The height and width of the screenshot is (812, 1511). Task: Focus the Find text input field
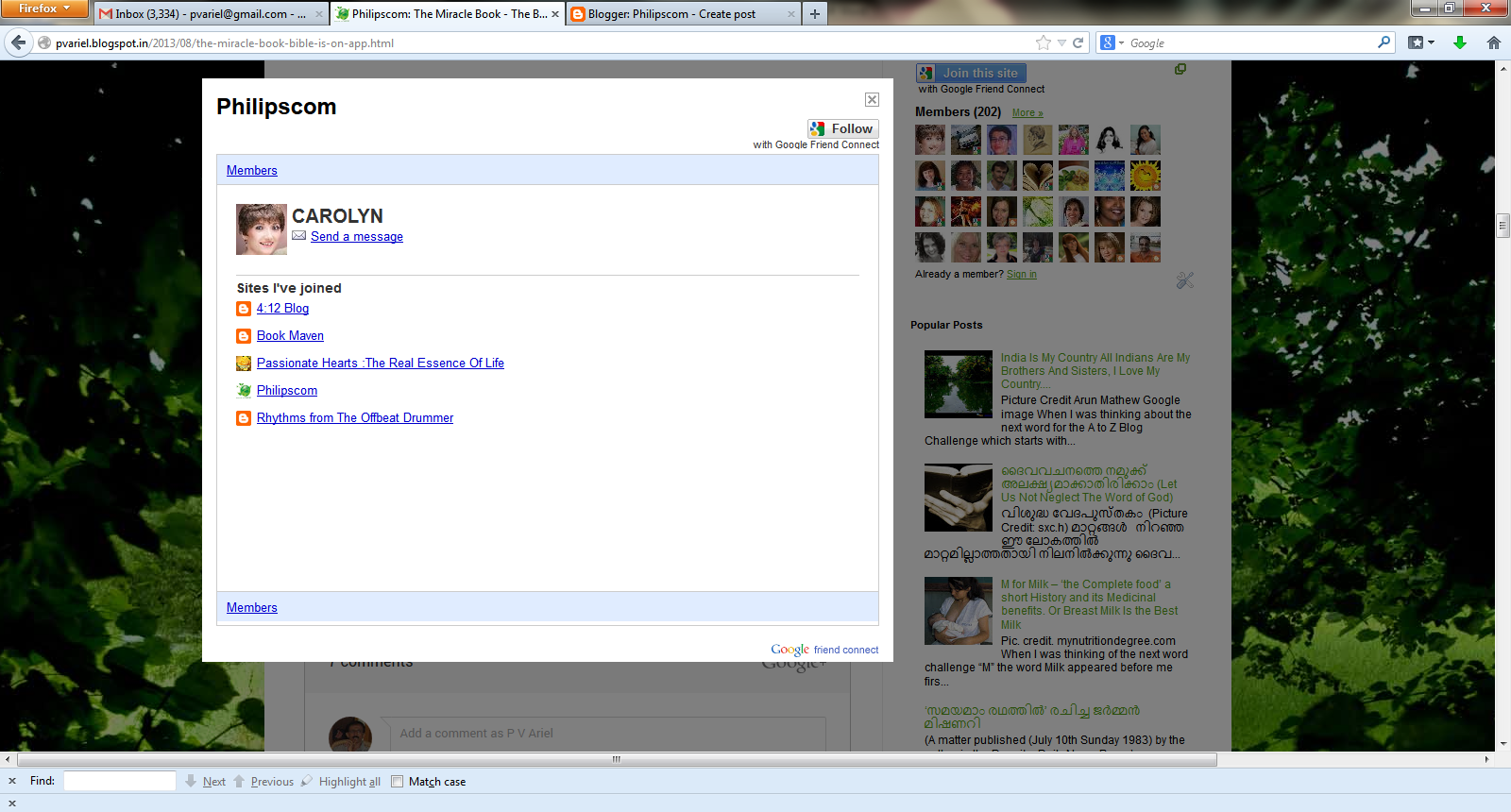pyautogui.click(x=120, y=781)
